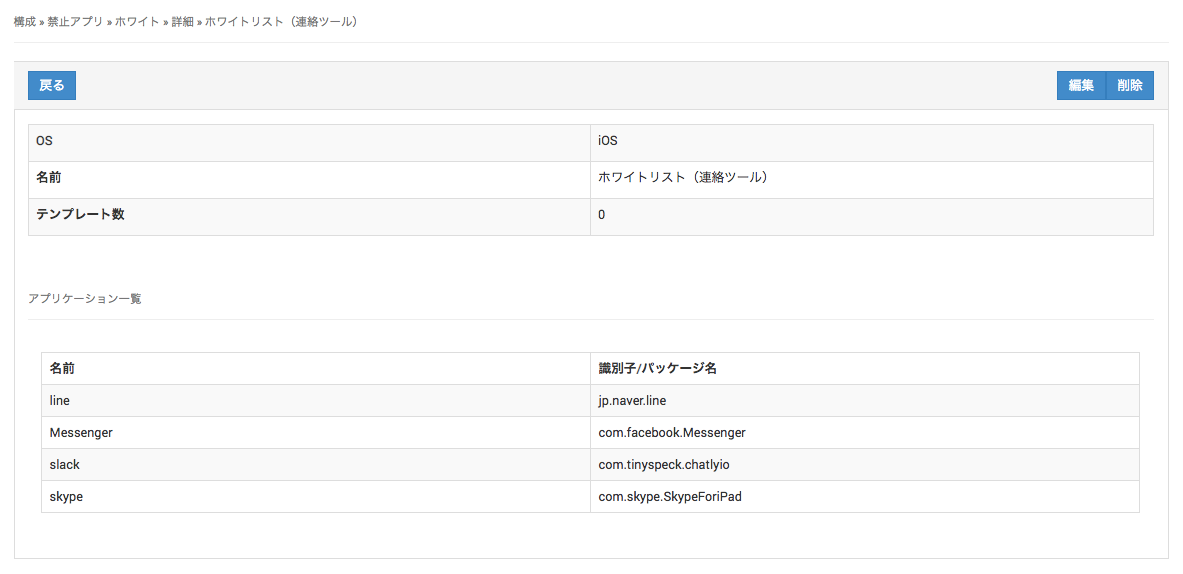
Task: Click the 戻る back button
Action: [52, 86]
